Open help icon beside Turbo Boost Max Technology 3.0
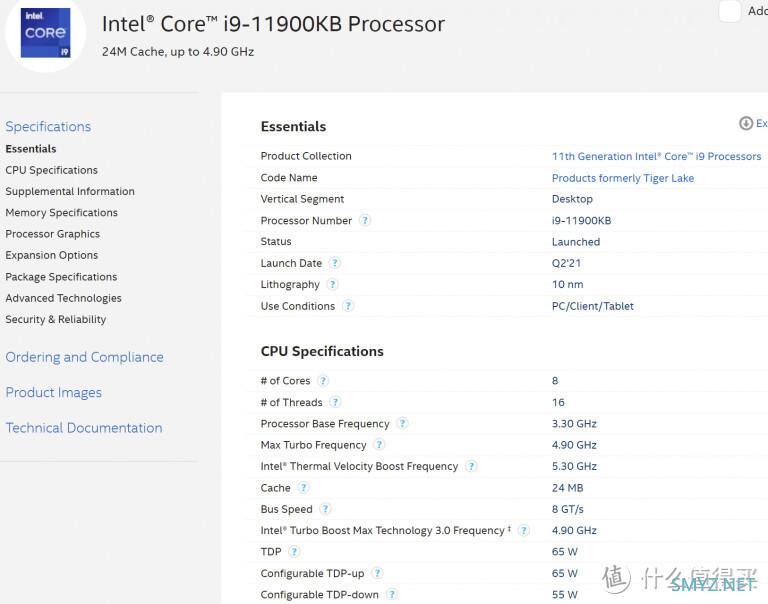Viewport: 768px width, 604px height. [x=524, y=530]
